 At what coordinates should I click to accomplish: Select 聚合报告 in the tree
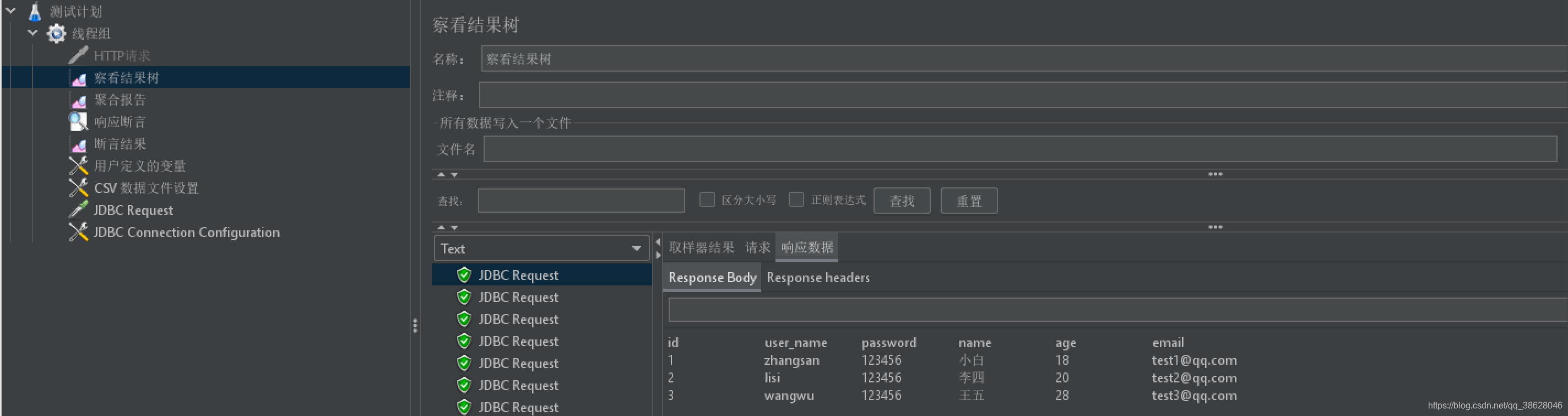pyautogui.click(x=120, y=100)
